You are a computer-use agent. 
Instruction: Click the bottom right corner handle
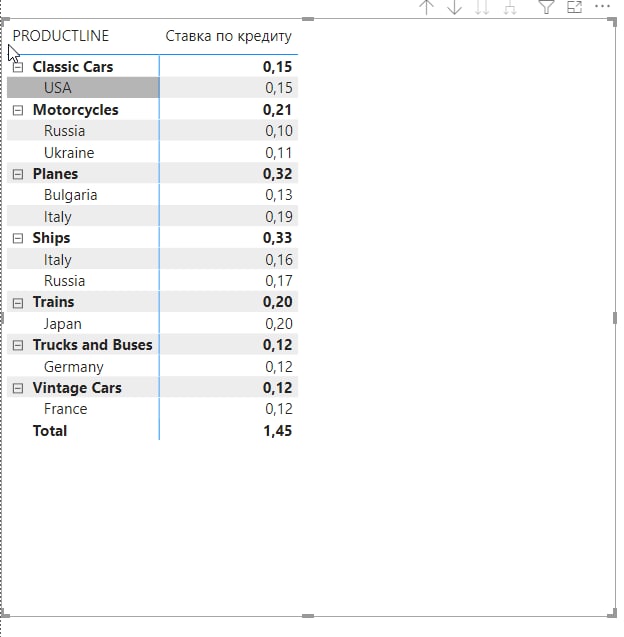tap(612, 613)
